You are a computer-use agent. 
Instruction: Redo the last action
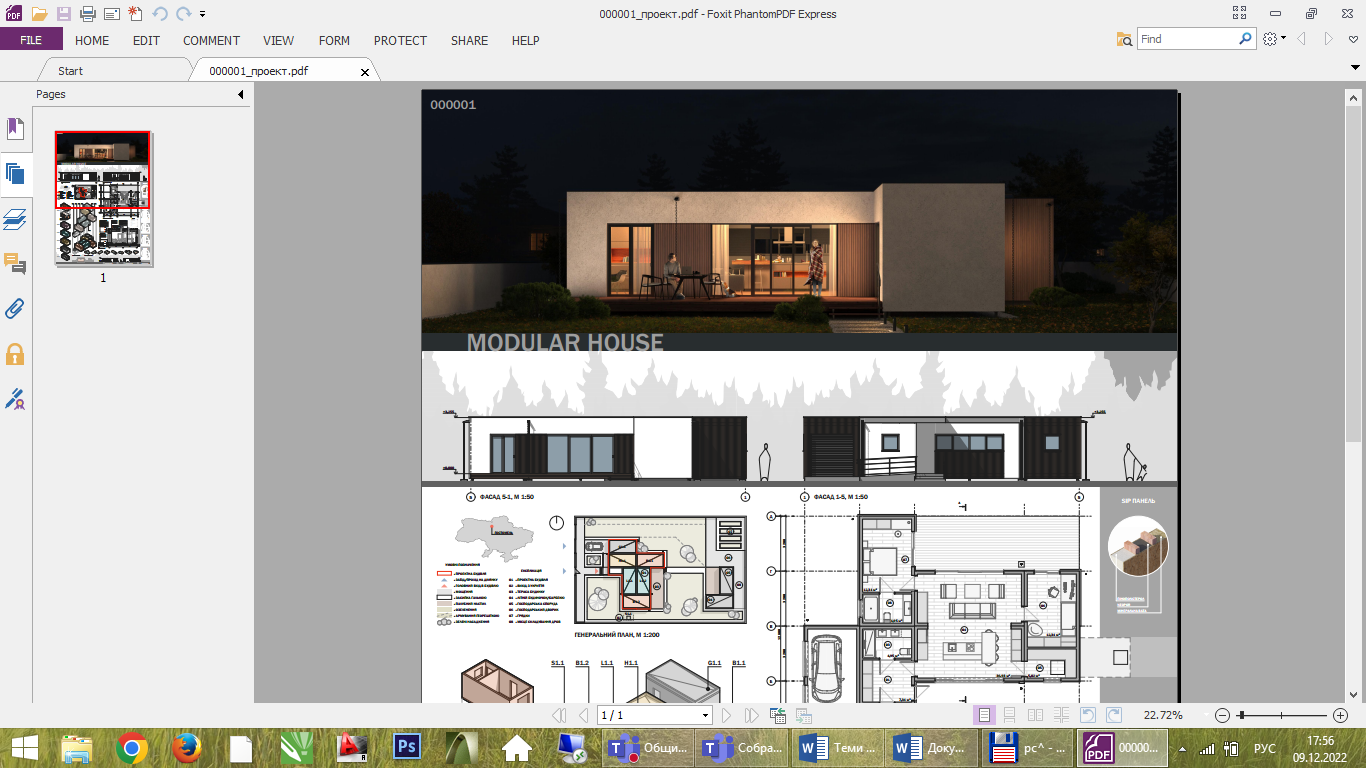click(184, 14)
